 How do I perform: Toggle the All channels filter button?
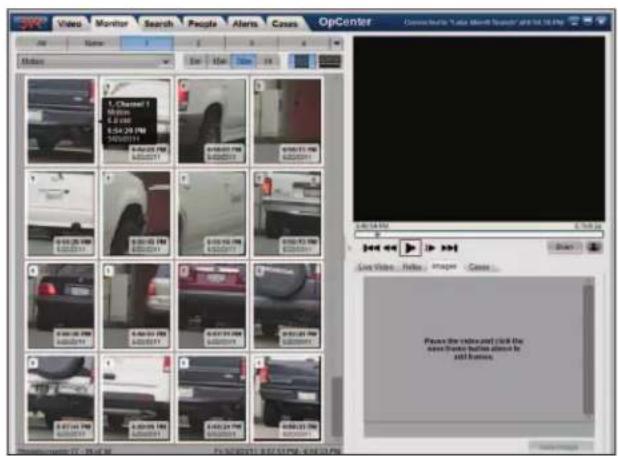41,43
